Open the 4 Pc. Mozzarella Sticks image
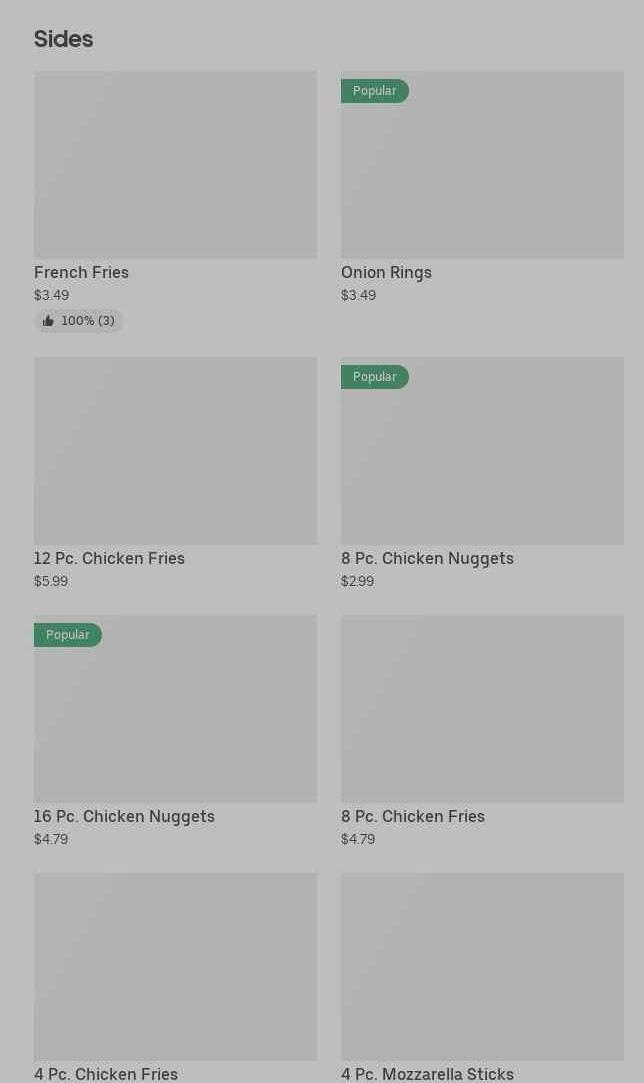Screen dimensions: 644x1083 point(482,967)
